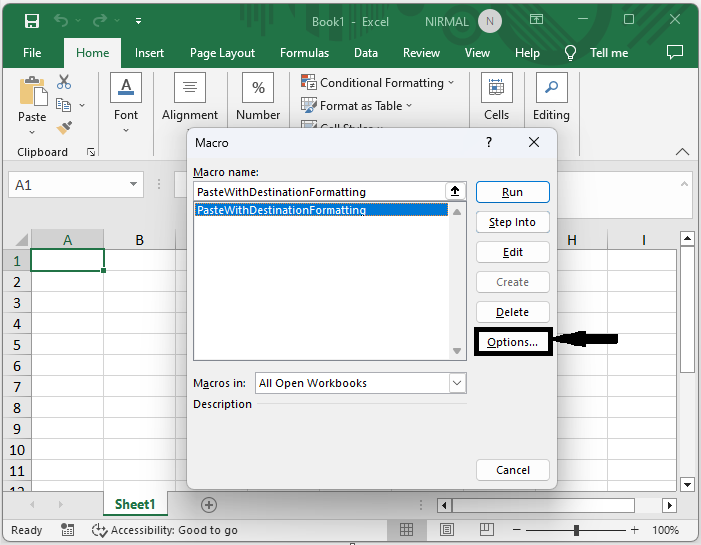Screen dimensions: 701x545
Task: Click the Save icon in title bar
Action: coord(32,21)
